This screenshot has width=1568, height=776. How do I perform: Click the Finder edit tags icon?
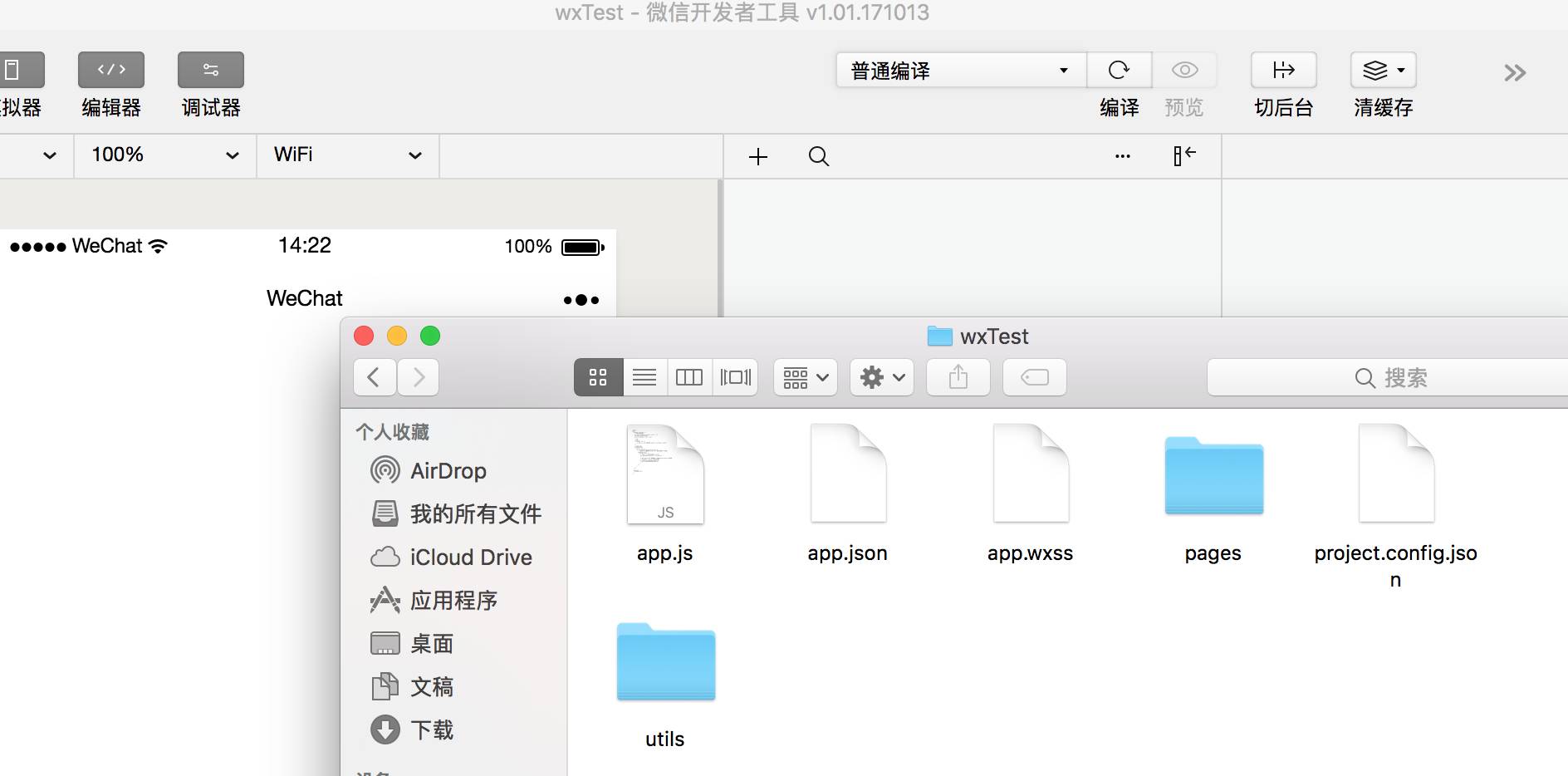pyautogui.click(x=1035, y=378)
